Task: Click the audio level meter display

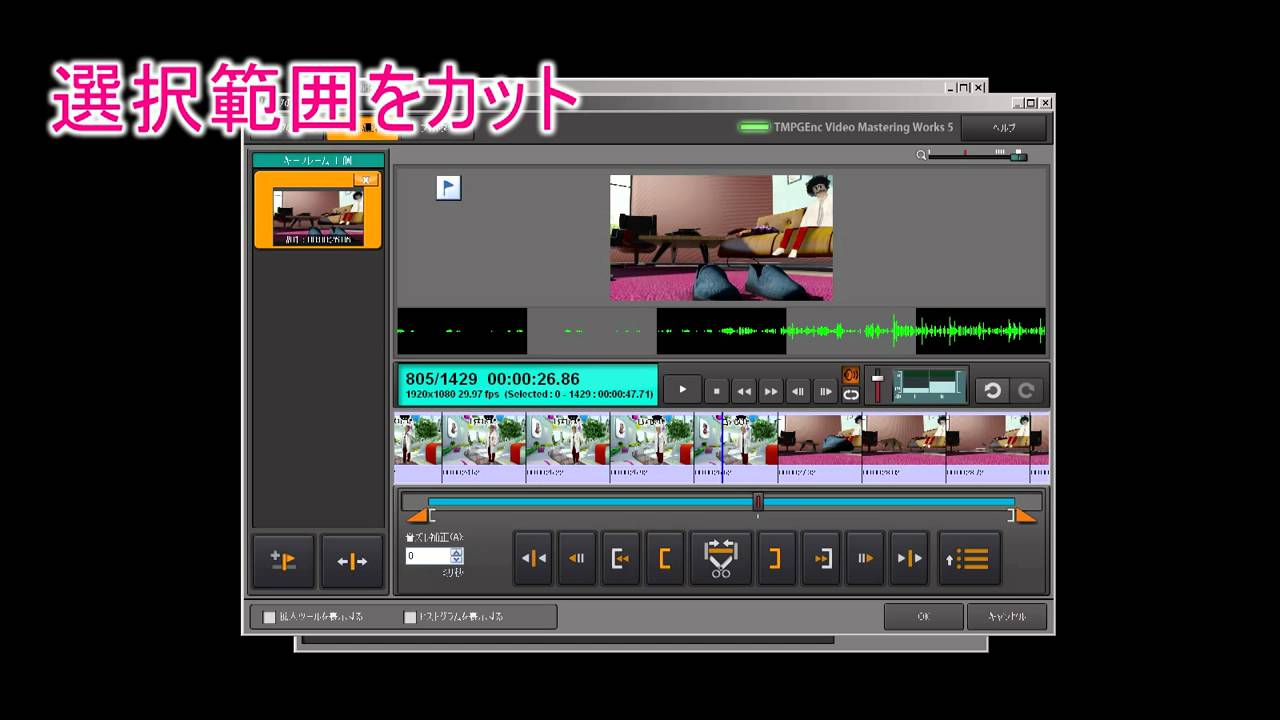Action: pyautogui.click(x=929, y=385)
